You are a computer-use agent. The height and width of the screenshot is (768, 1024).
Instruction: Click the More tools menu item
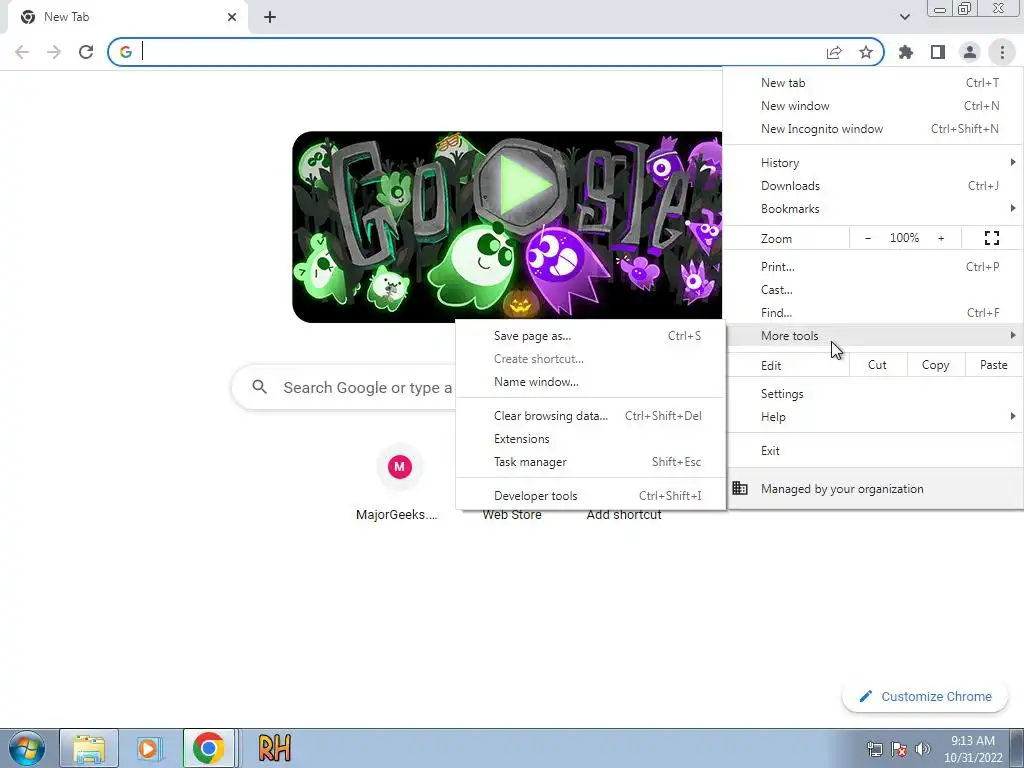coord(873,335)
